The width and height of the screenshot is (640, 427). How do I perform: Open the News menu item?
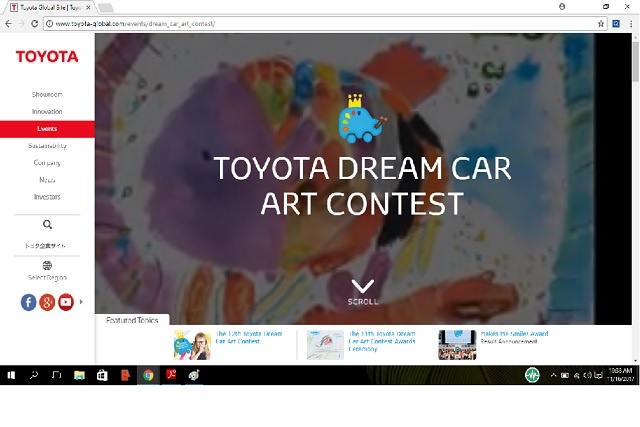[47, 180]
